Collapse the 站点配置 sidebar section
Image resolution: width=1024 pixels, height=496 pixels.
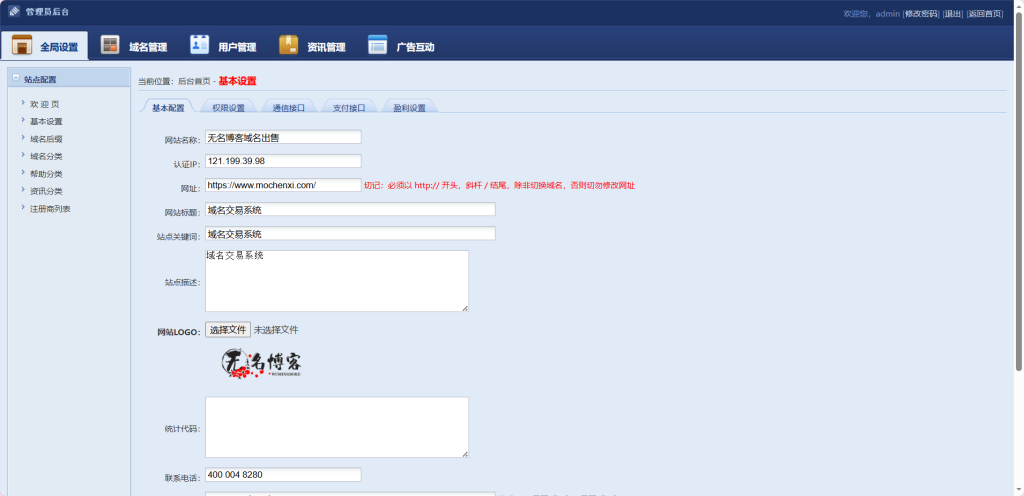[x=16, y=78]
